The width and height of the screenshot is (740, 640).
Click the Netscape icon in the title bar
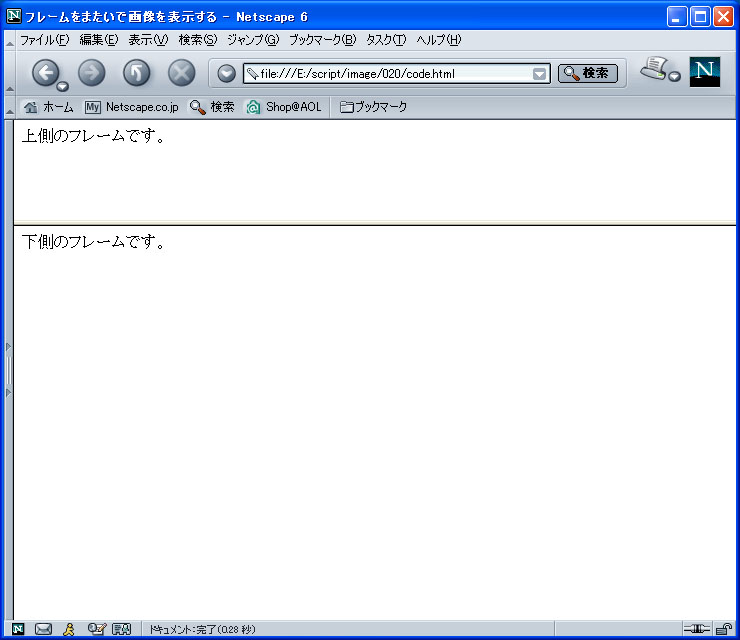[14, 16]
